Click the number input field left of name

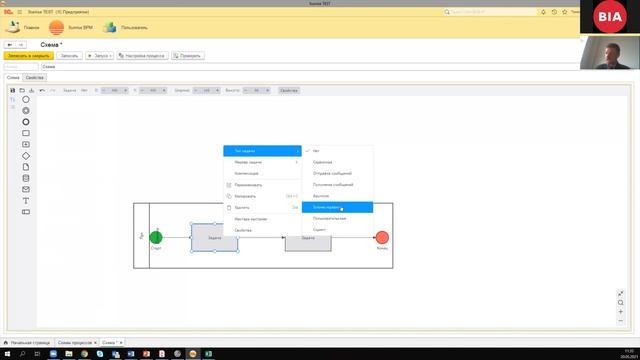tap(21, 67)
